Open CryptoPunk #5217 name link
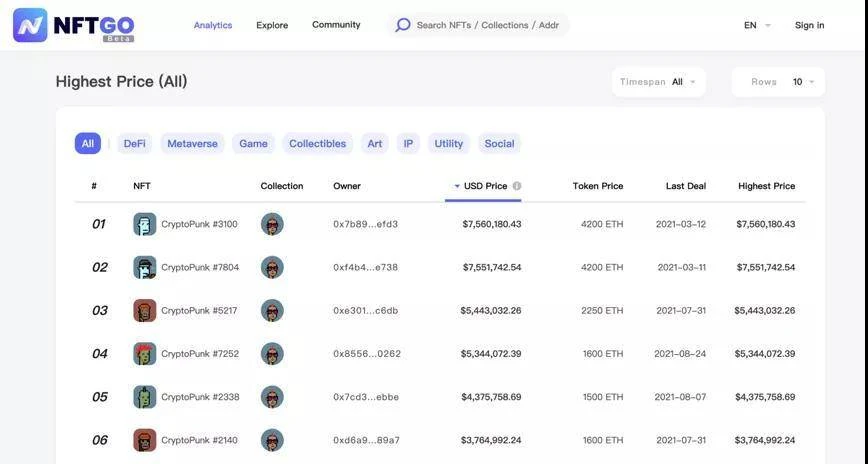The image size is (868, 464). 199,311
